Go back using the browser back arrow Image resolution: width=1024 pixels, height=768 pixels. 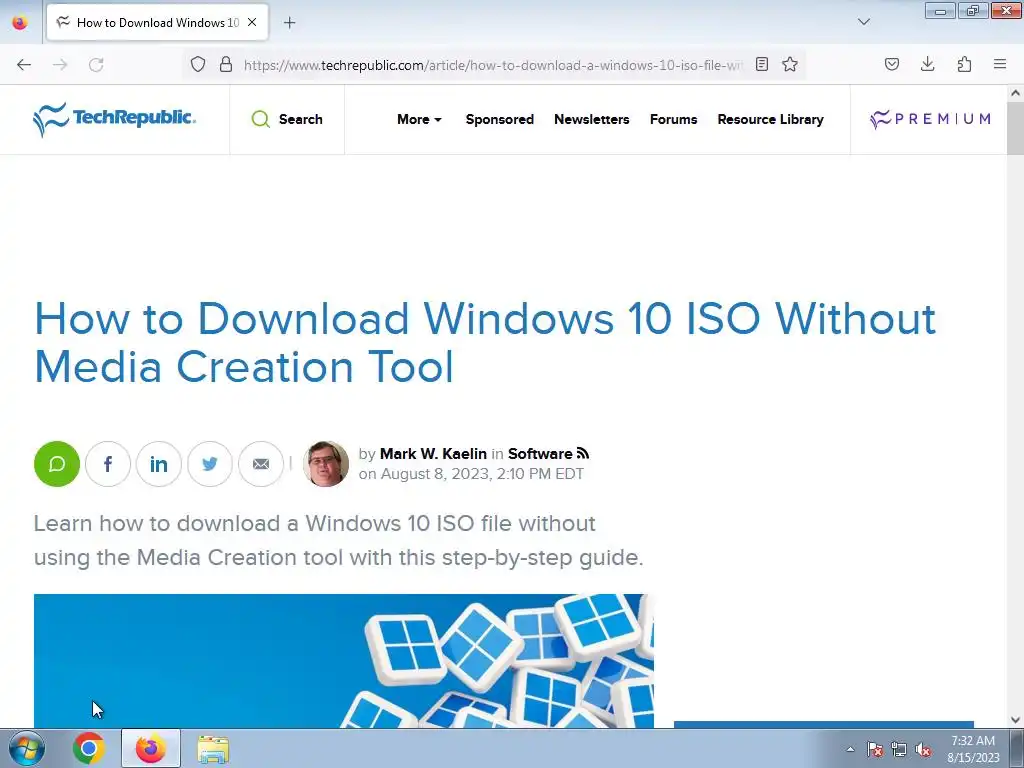tap(24, 65)
